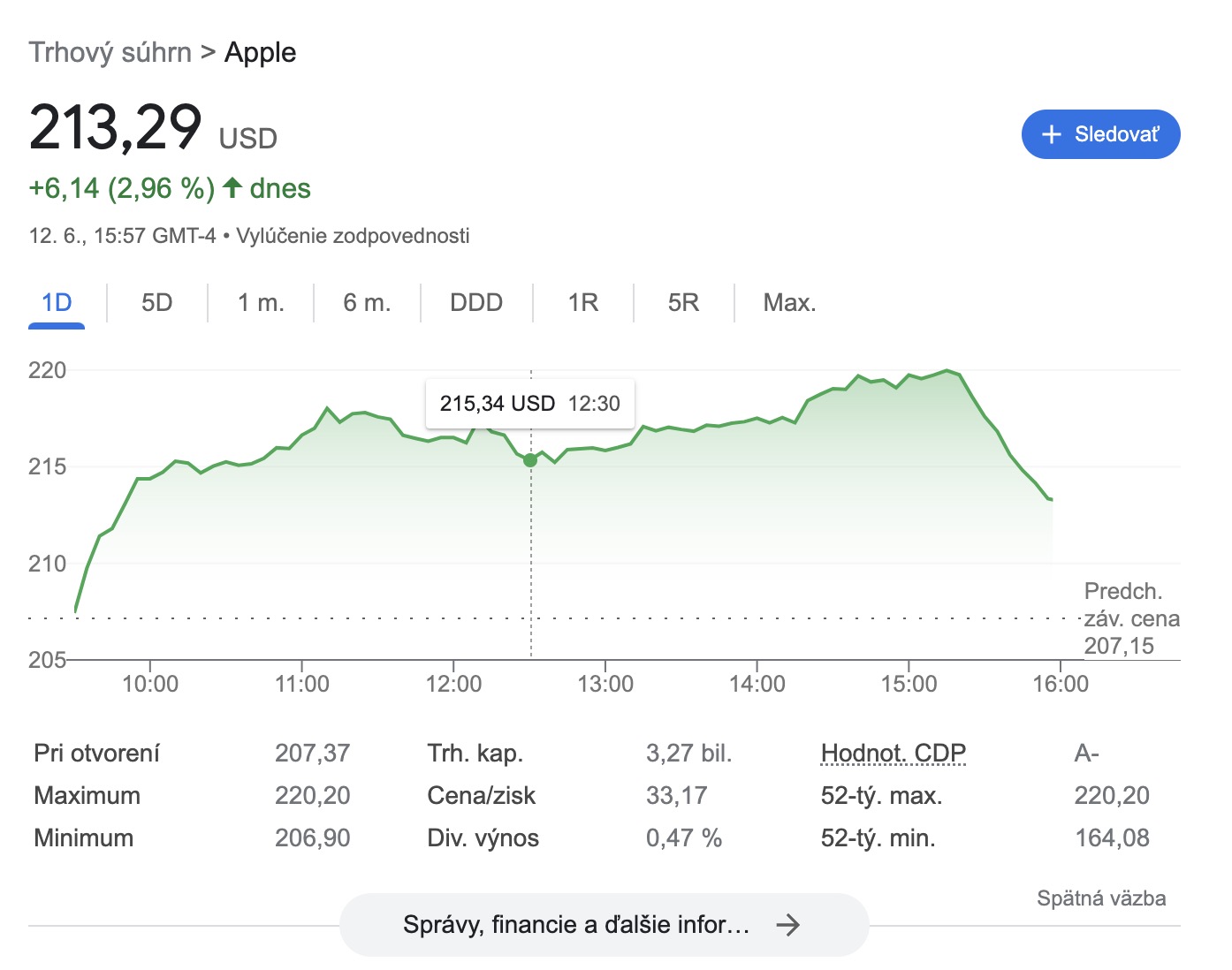The image size is (1232, 970).
Task: Click the Div. výnos value 0,47 %
Action: click(x=683, y=837)
